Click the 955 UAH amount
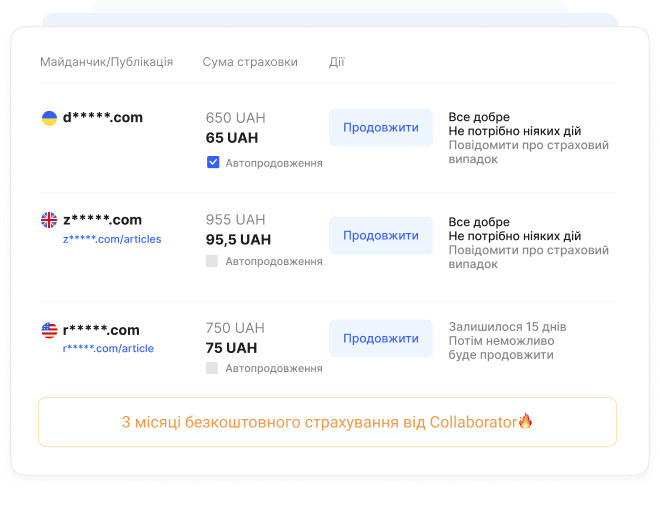Screen dimensions: 660x523 point(236,220)
